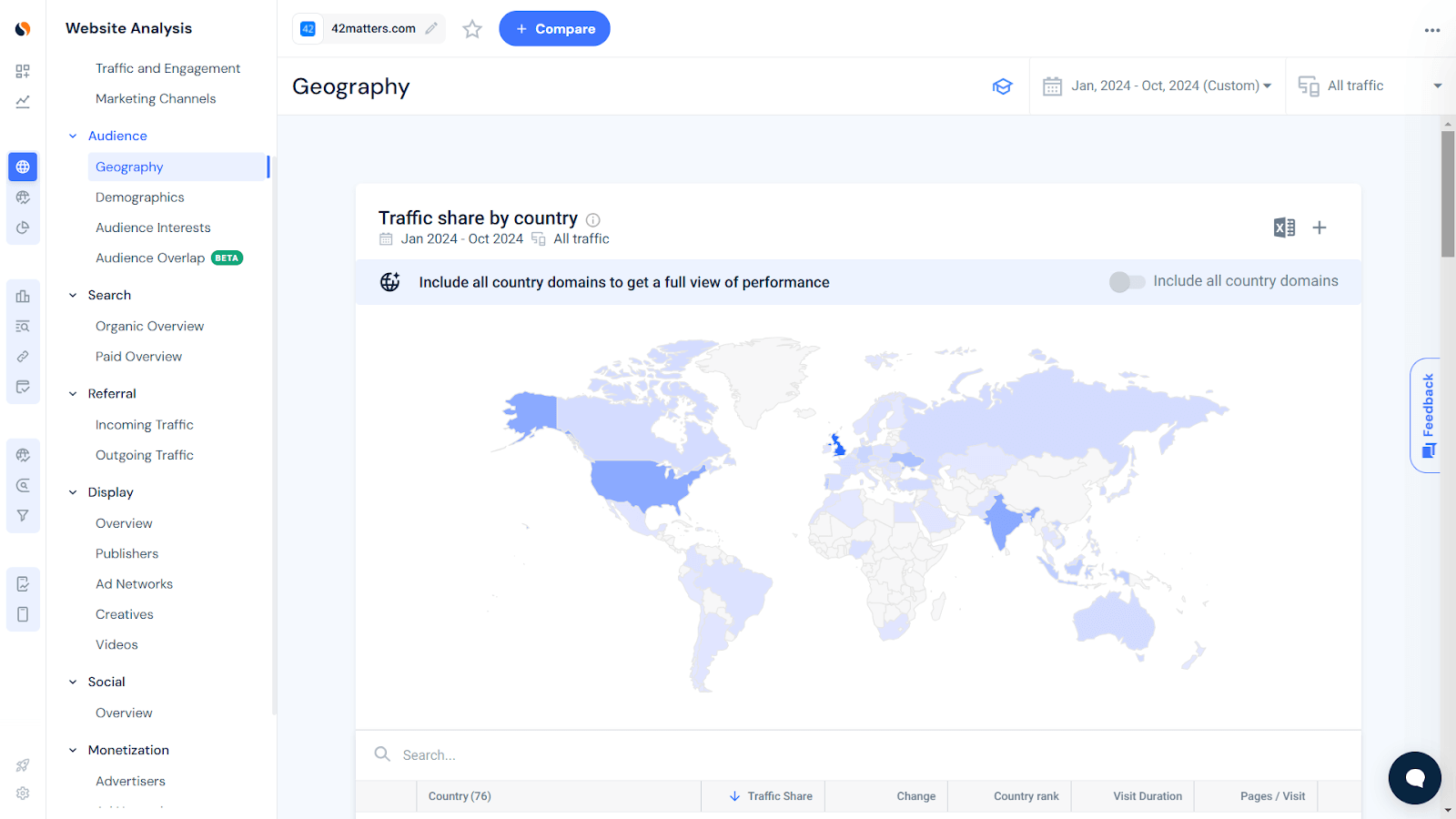Collapse the Audience section
Screen dimensions: 1456x819
click(73, 135)
